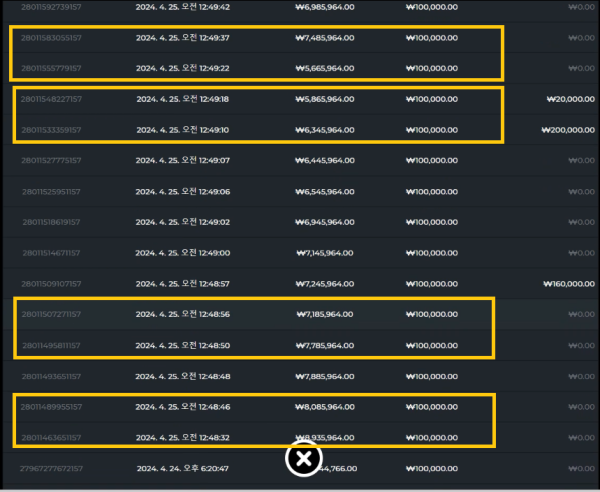This screenshot has height=492, width=600.
Task: Click balance ₩6,945,964.00
Action: click(x=325, y=222)
